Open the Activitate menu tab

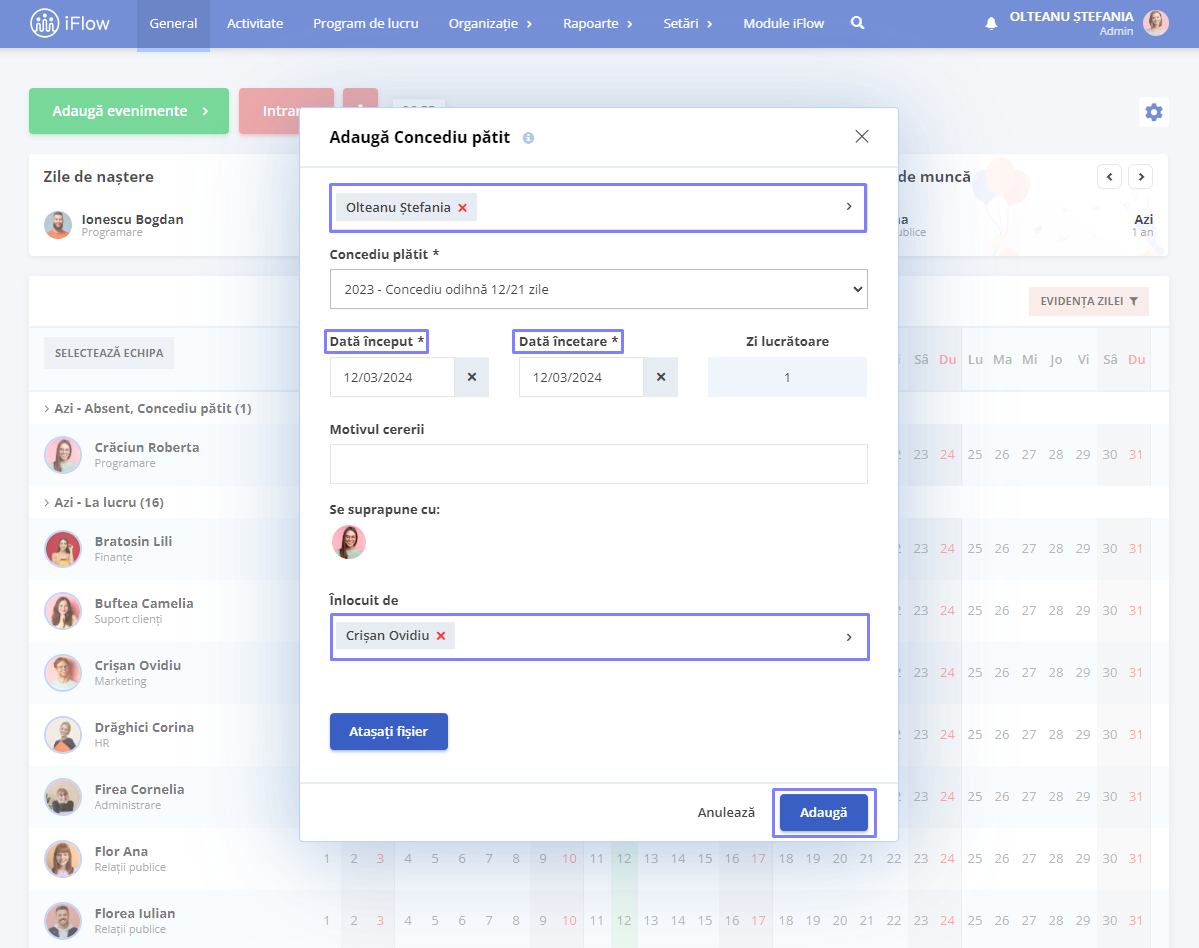pos(255,24)
